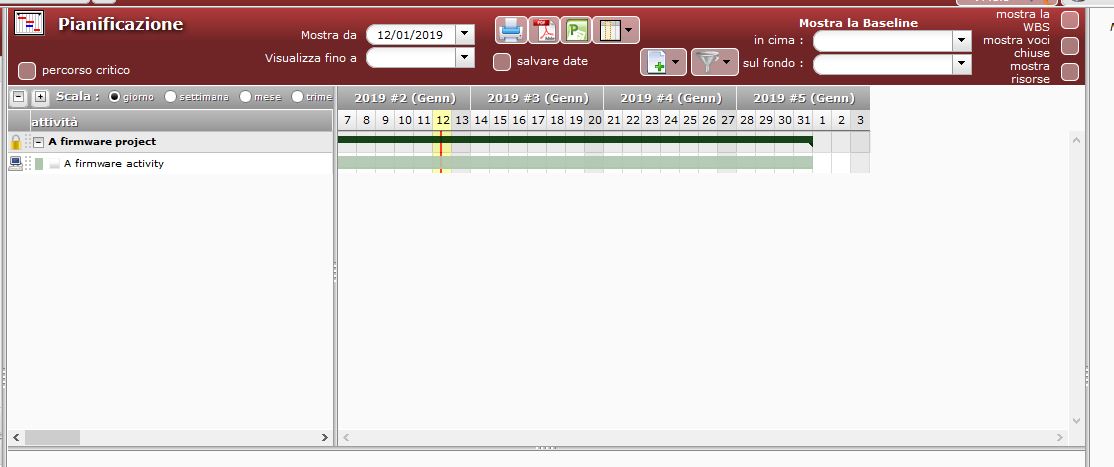Click the print planning icon
The width and height of the screenshot is (1114, 467).
tap(511, 30)
